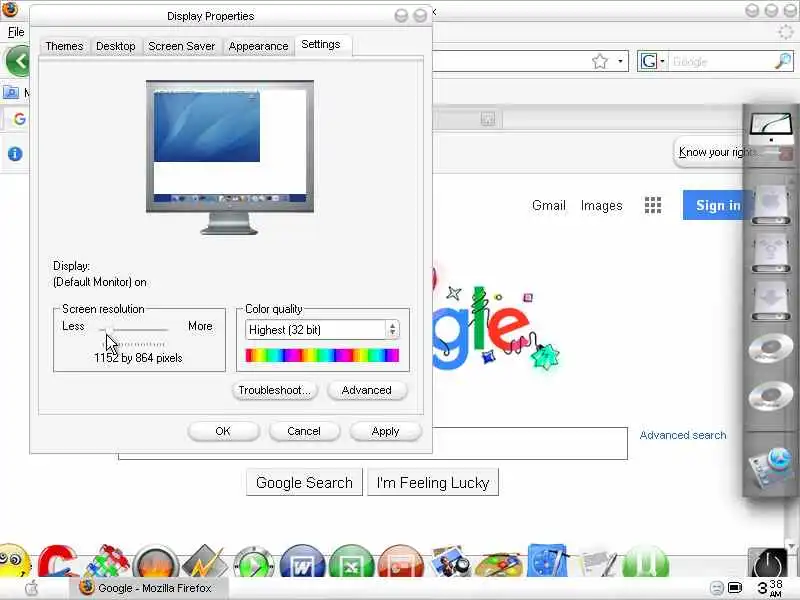Click the Troubleshoot button
This screenshot has width=800, height=600.
coord(274,390)
